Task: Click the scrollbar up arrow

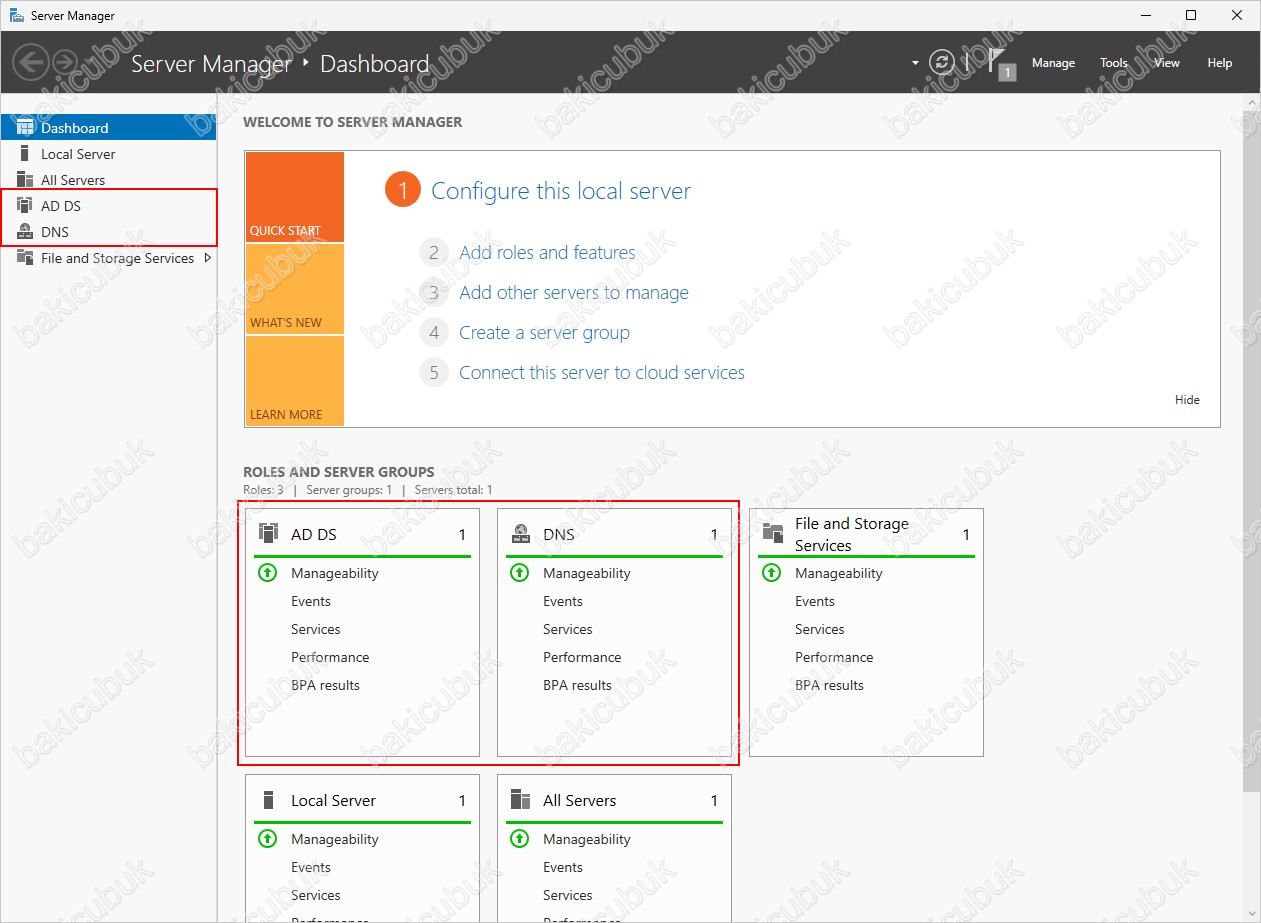Action: pyautogui.click(x=1252, y=102)
